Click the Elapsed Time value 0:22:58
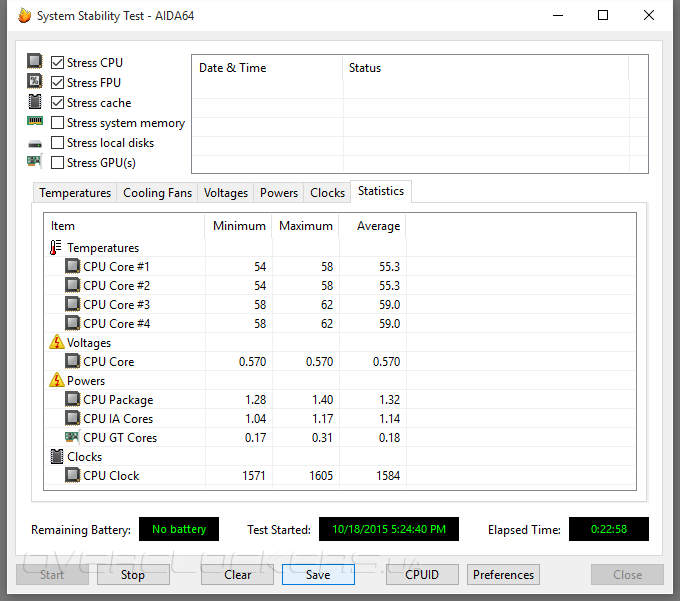Image resolution: width=680 pixels, height=601 pixels. (609, 529)
